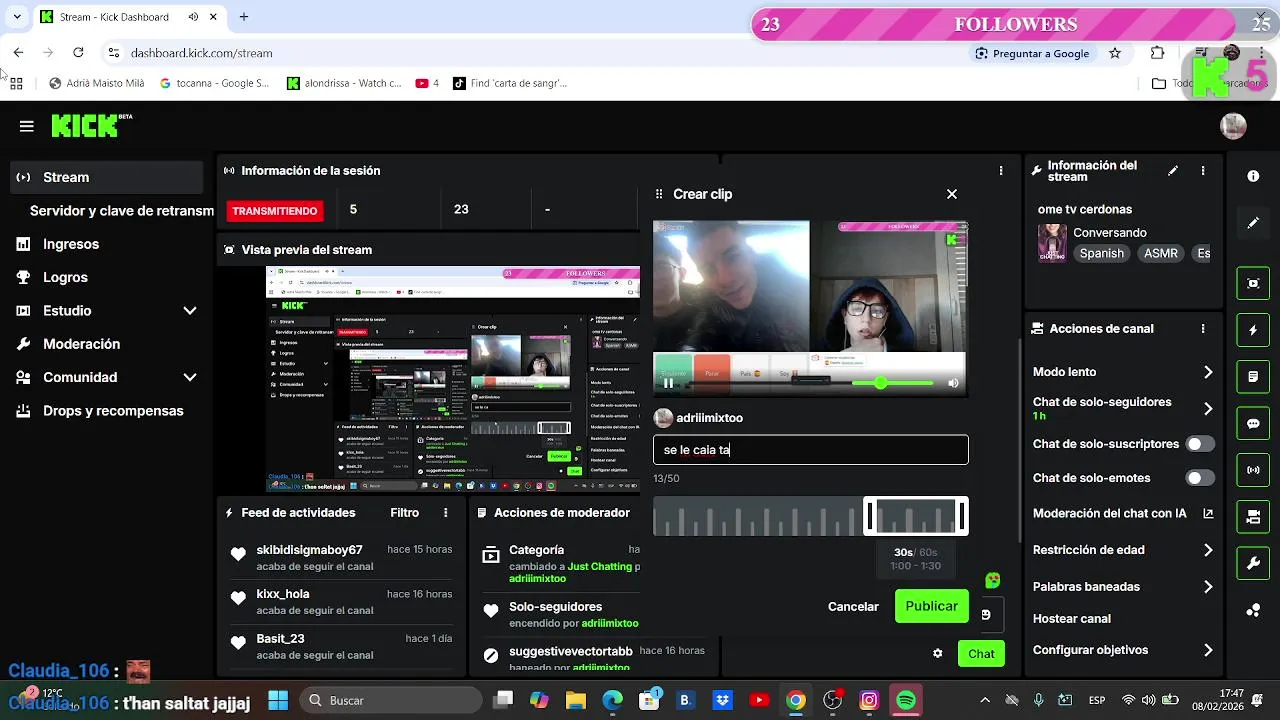Close the Crear clip dialog
The width and height of the screenshot is (1280, 720).
click(x=952, y=194)
